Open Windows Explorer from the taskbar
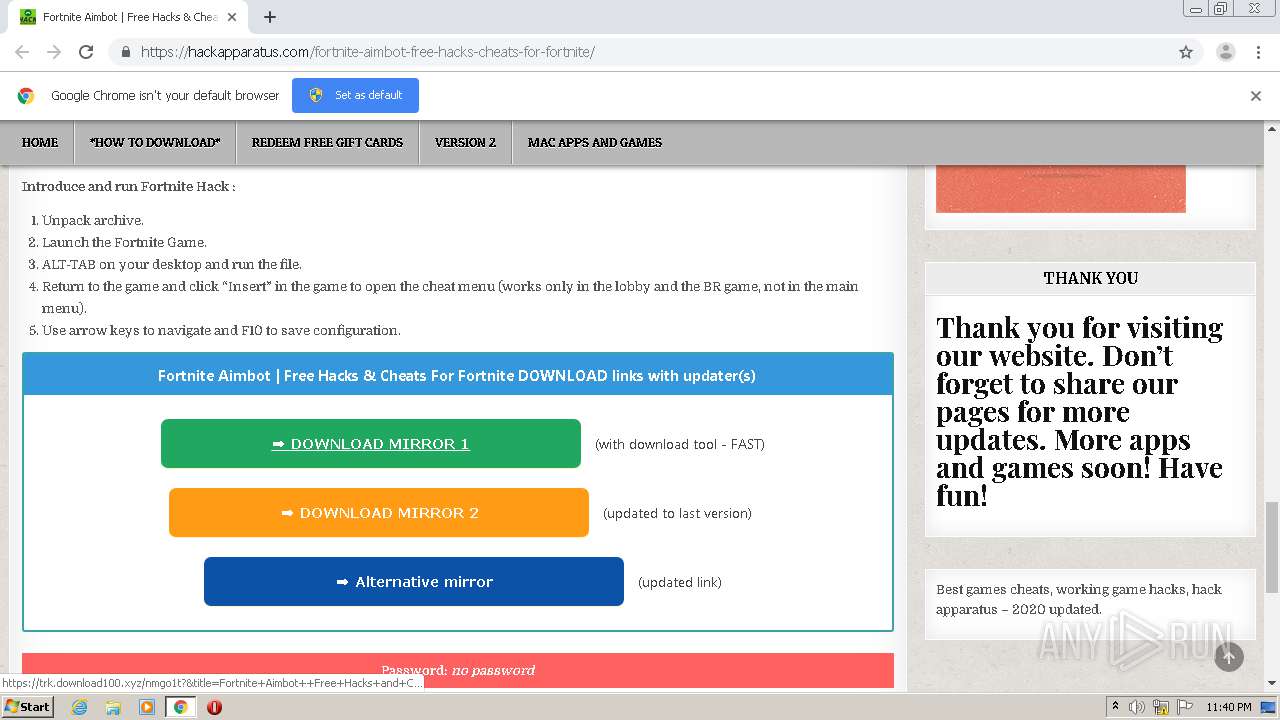 pos(113,707)
